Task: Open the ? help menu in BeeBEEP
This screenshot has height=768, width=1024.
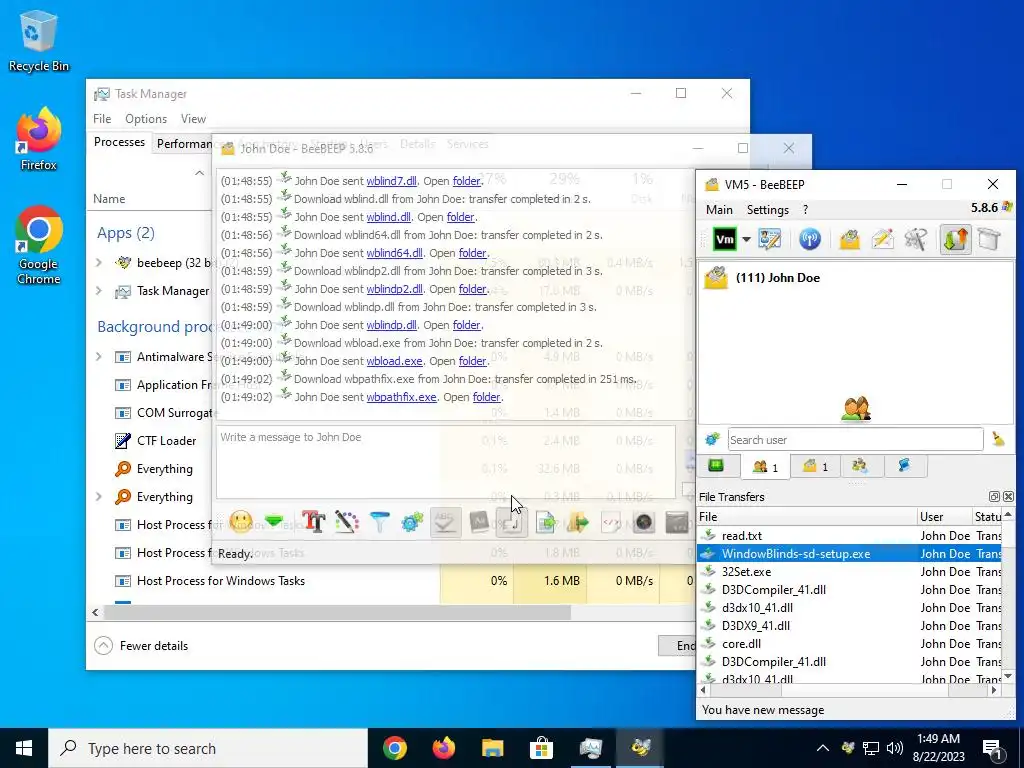Action: tap(805, 210)
